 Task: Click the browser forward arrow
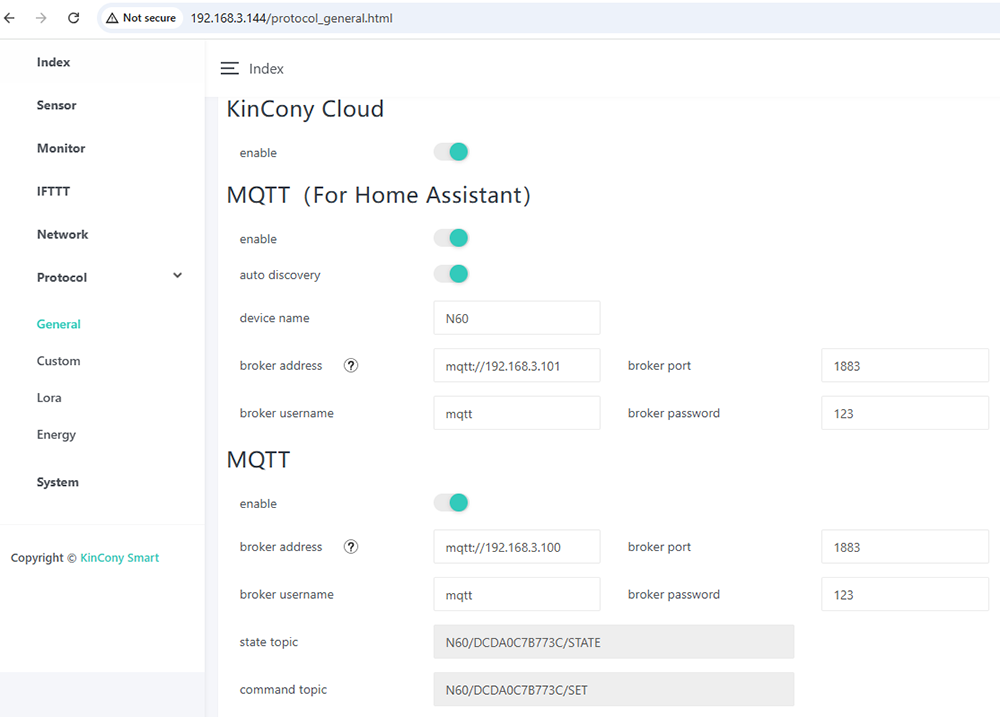point(41,18)
